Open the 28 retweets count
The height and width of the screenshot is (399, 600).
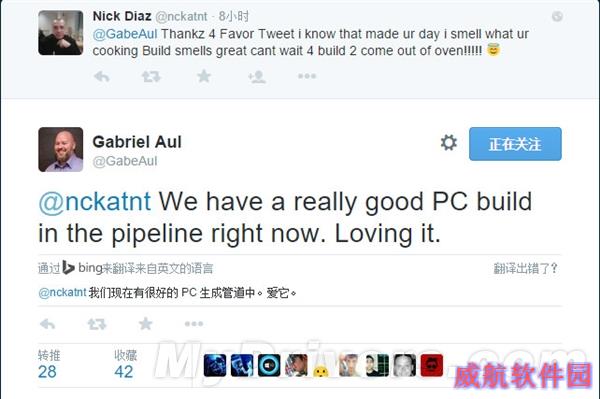(x=47, y=371)
